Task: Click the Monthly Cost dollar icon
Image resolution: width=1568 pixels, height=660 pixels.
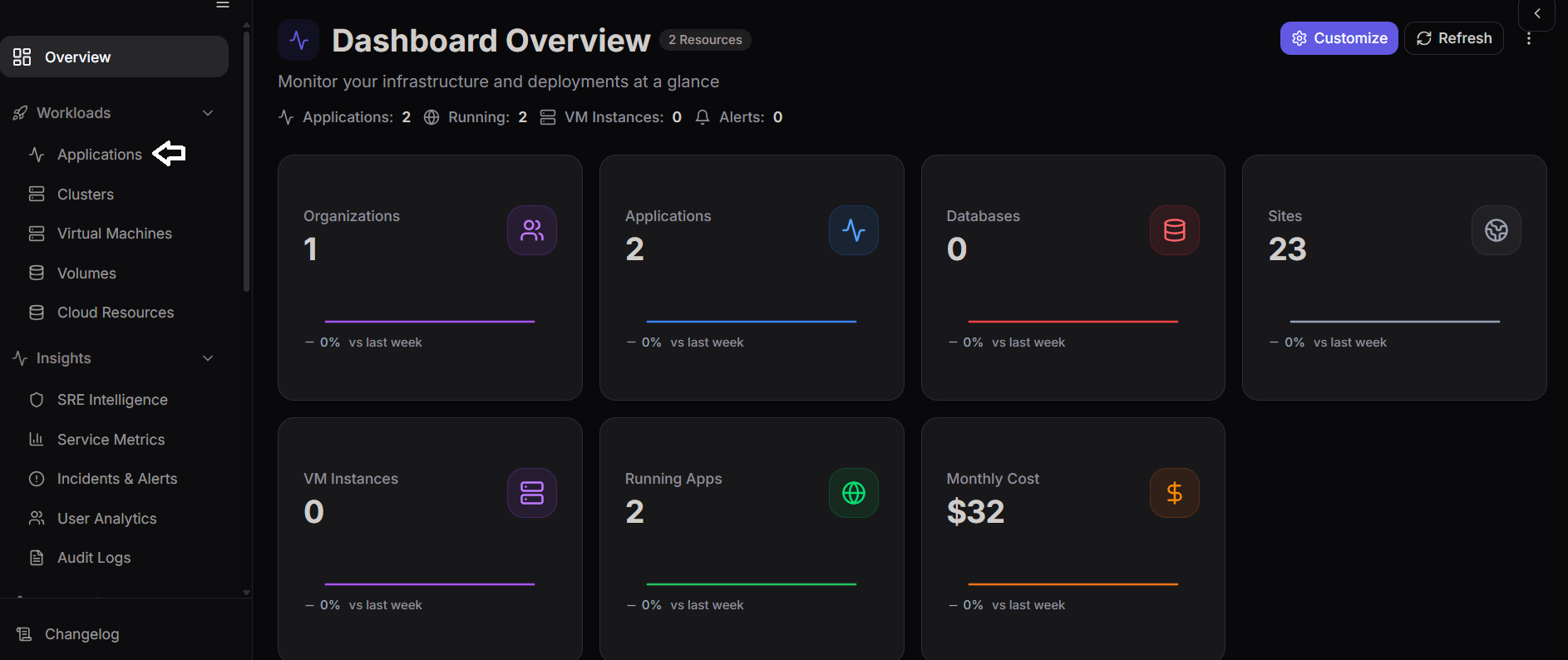Action: point(1174,493)
